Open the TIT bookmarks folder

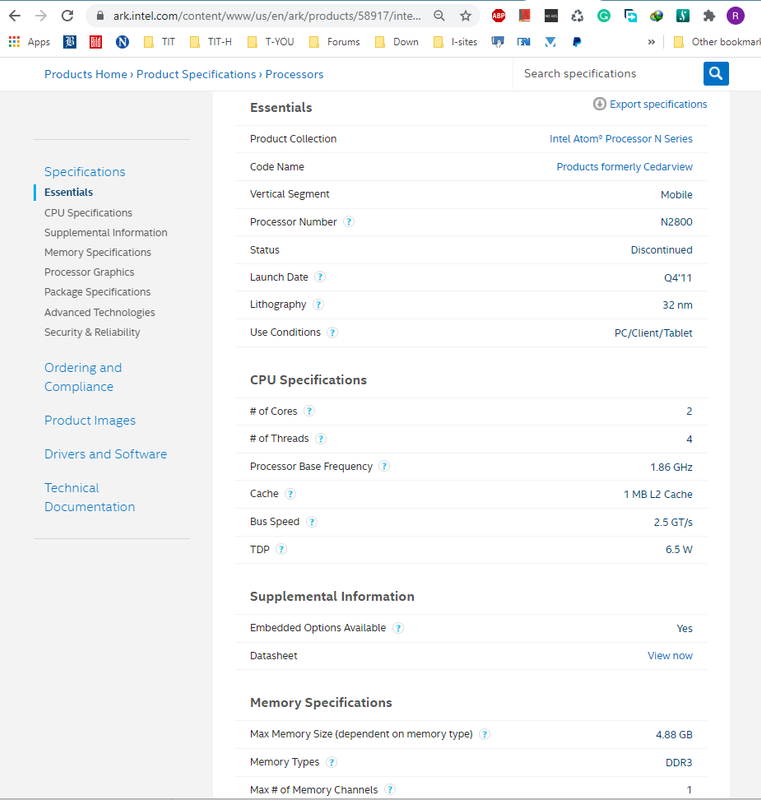pyautogui.click(x=159, y=42)
